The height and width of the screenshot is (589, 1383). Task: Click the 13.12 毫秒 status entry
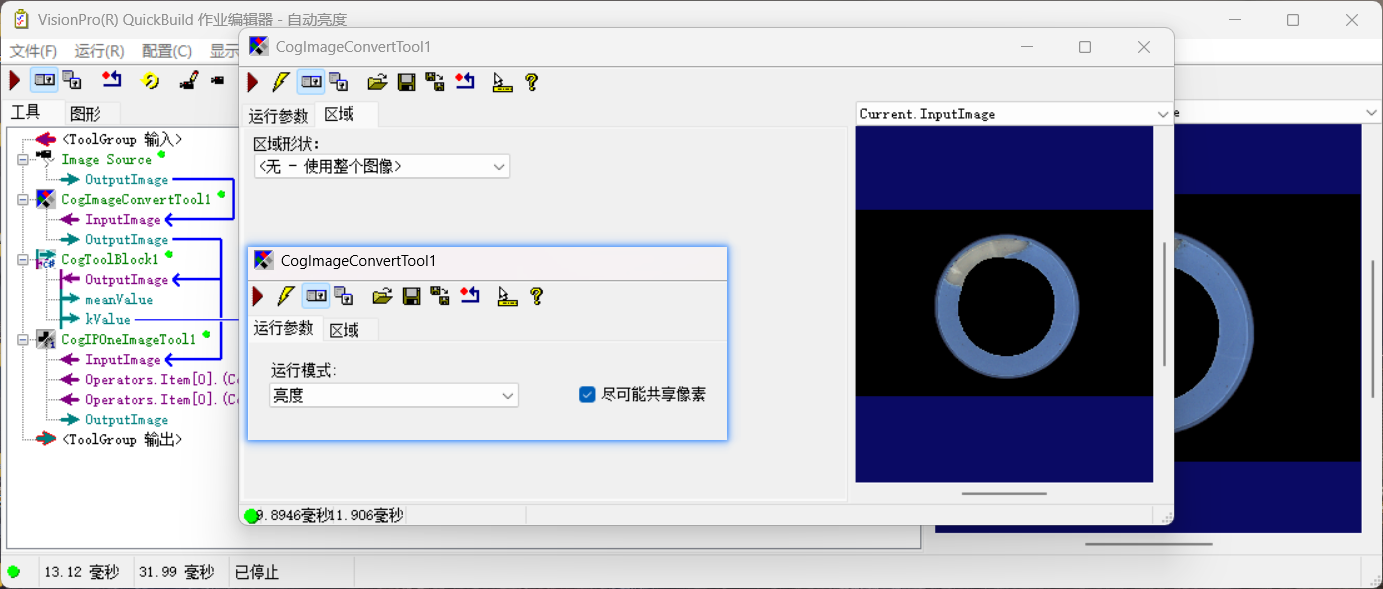[81, 572]
